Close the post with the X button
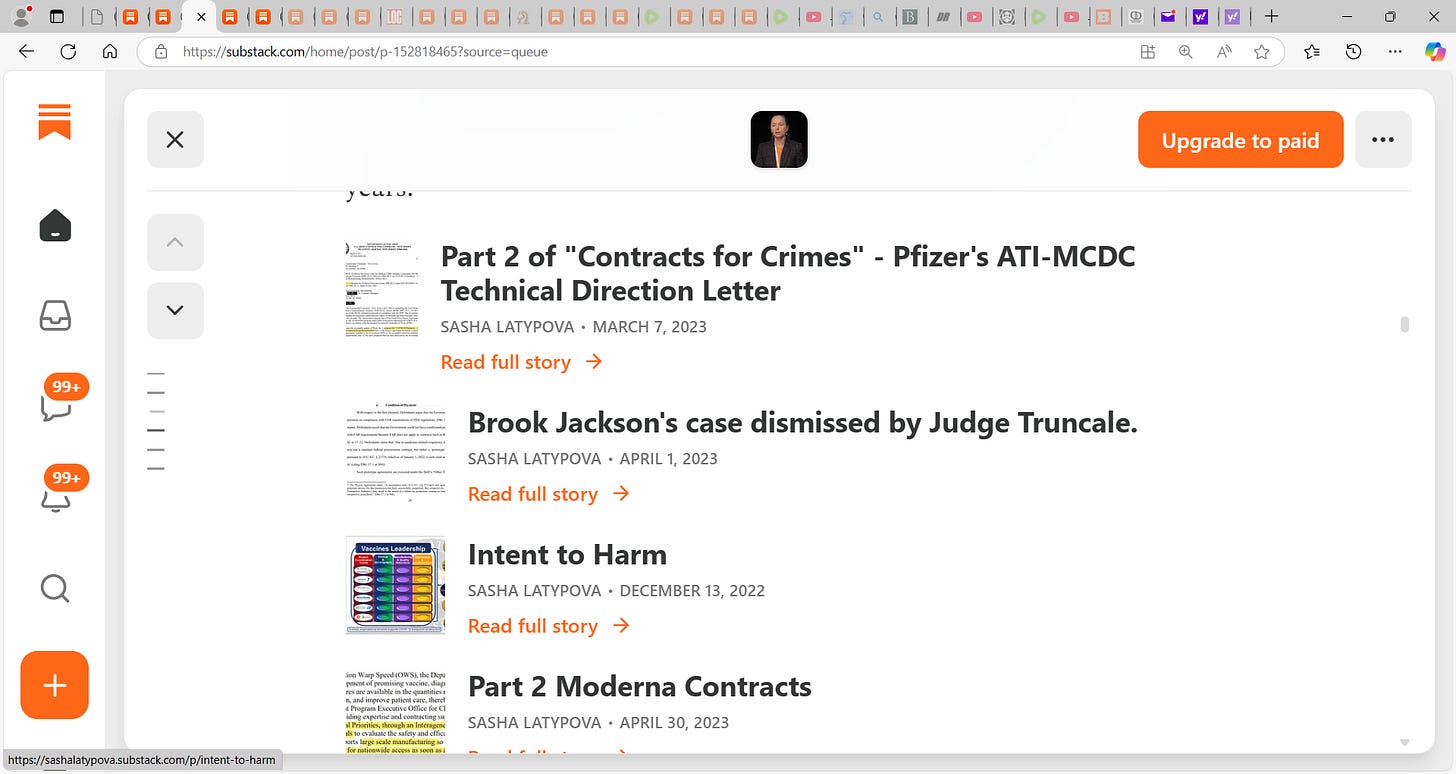This screenshot has width=1456, height=774. [x=175, y=139]
